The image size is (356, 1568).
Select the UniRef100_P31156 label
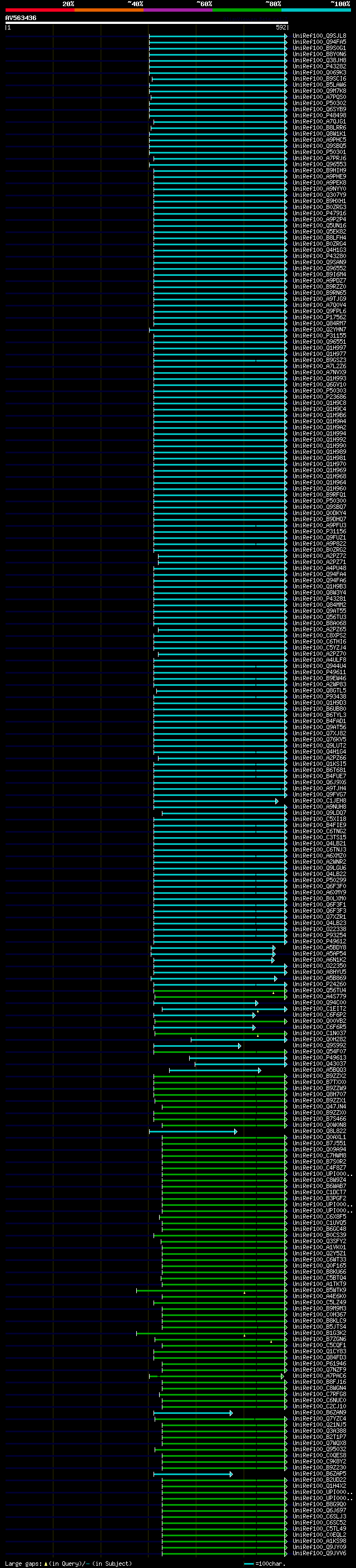click(319, 531)
